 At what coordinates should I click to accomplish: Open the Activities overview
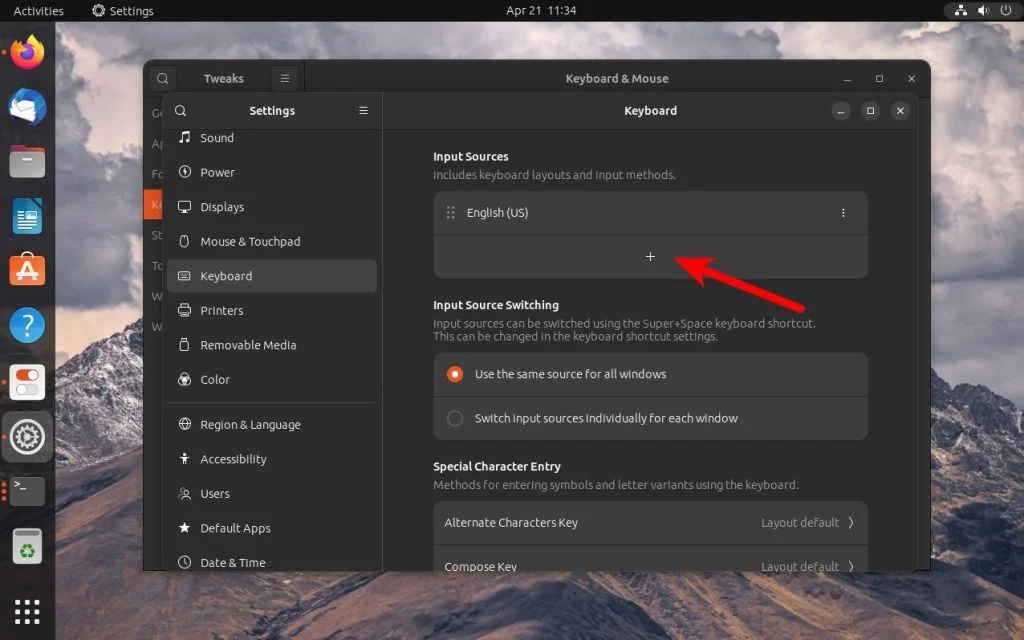(37, 10)
